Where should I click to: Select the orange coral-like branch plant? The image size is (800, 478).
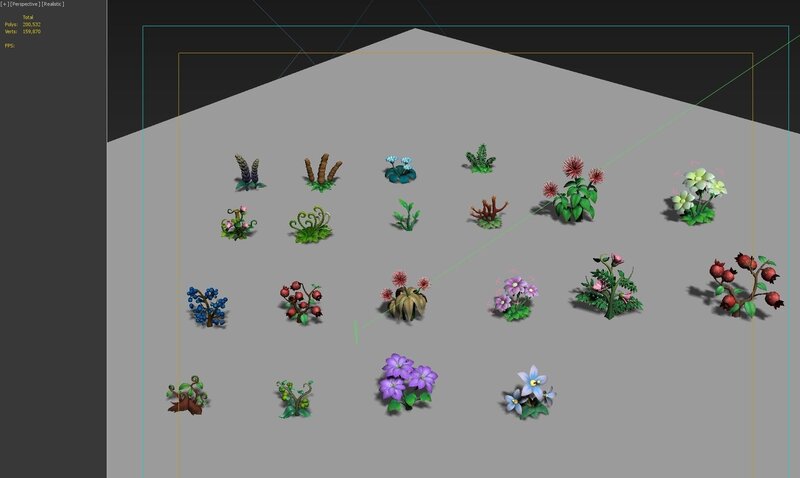[x=488, y=212]
